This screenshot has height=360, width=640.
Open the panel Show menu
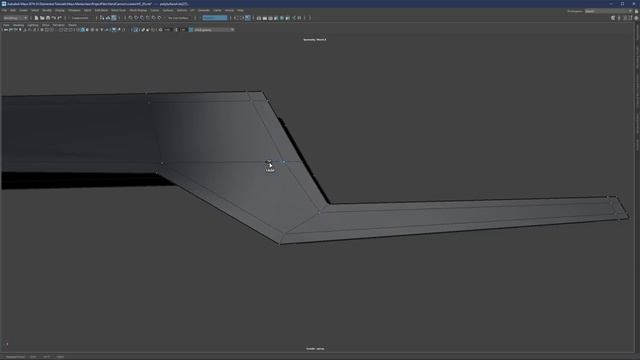(x=45, y=25)
